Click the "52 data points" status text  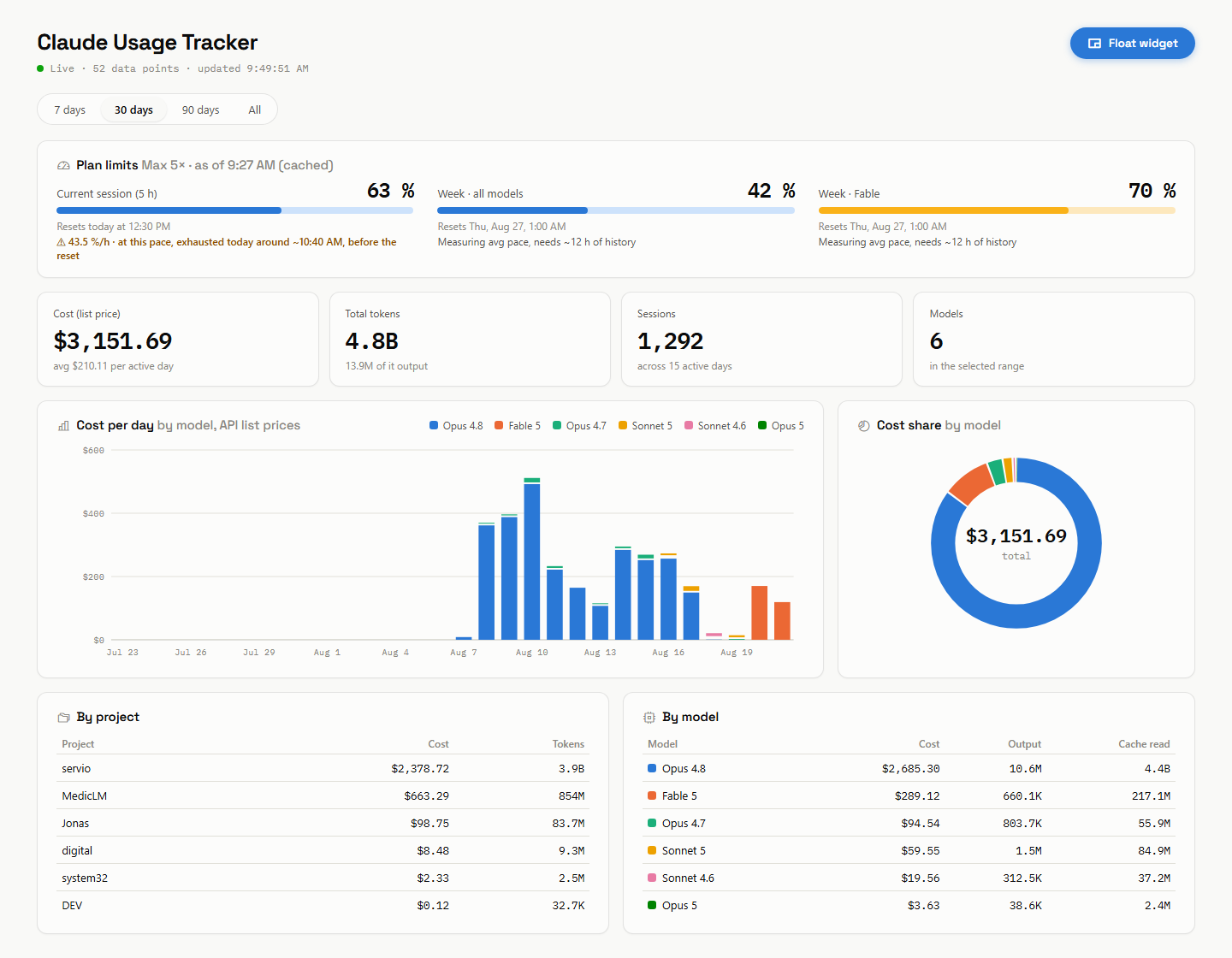click(x=136, y=68)
